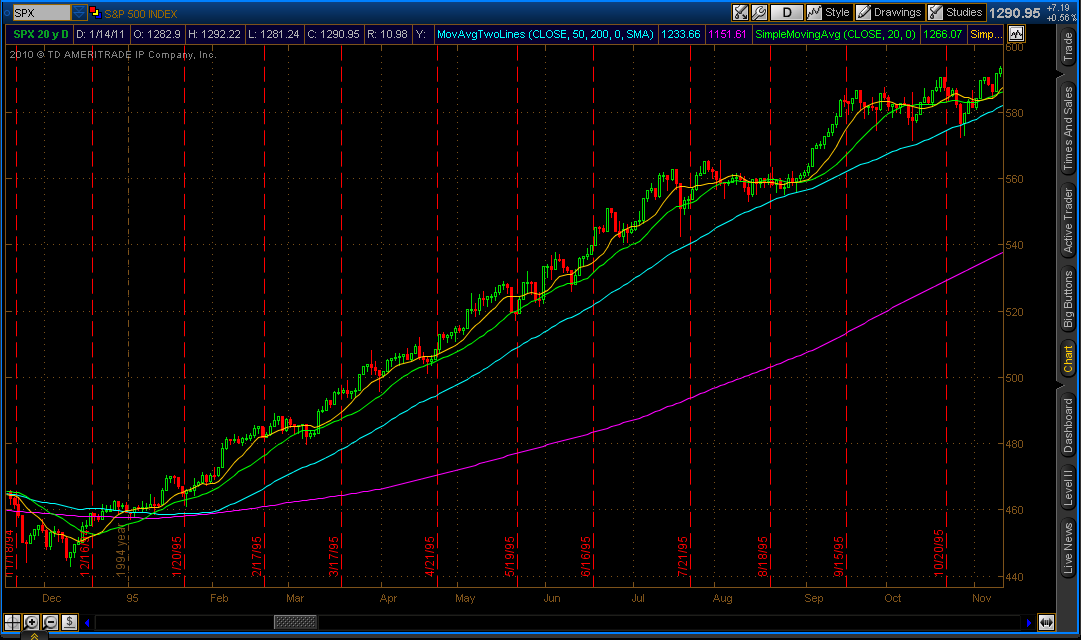The height and width of the screenshot is (640, 1081).
Task: Click the flask-with-arrow quick study icon
Action: [740, 12]
